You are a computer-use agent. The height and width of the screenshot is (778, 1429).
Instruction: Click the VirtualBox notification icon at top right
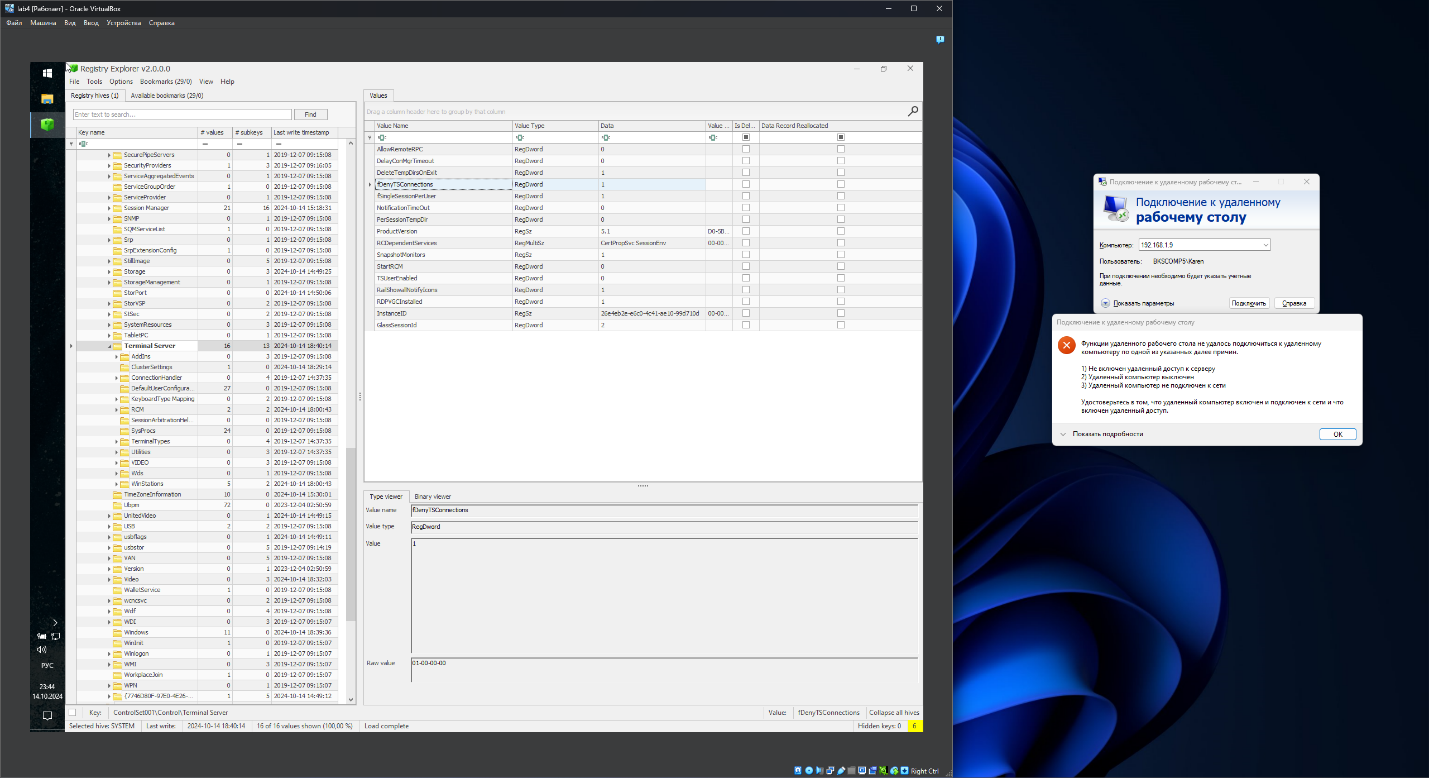click(x=940, y=39)
